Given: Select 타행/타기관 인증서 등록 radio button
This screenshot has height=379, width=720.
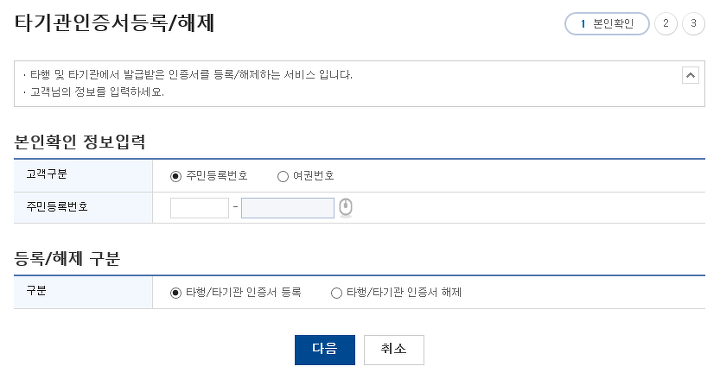Looking at the screenshot, I should (x=175, y=293).
